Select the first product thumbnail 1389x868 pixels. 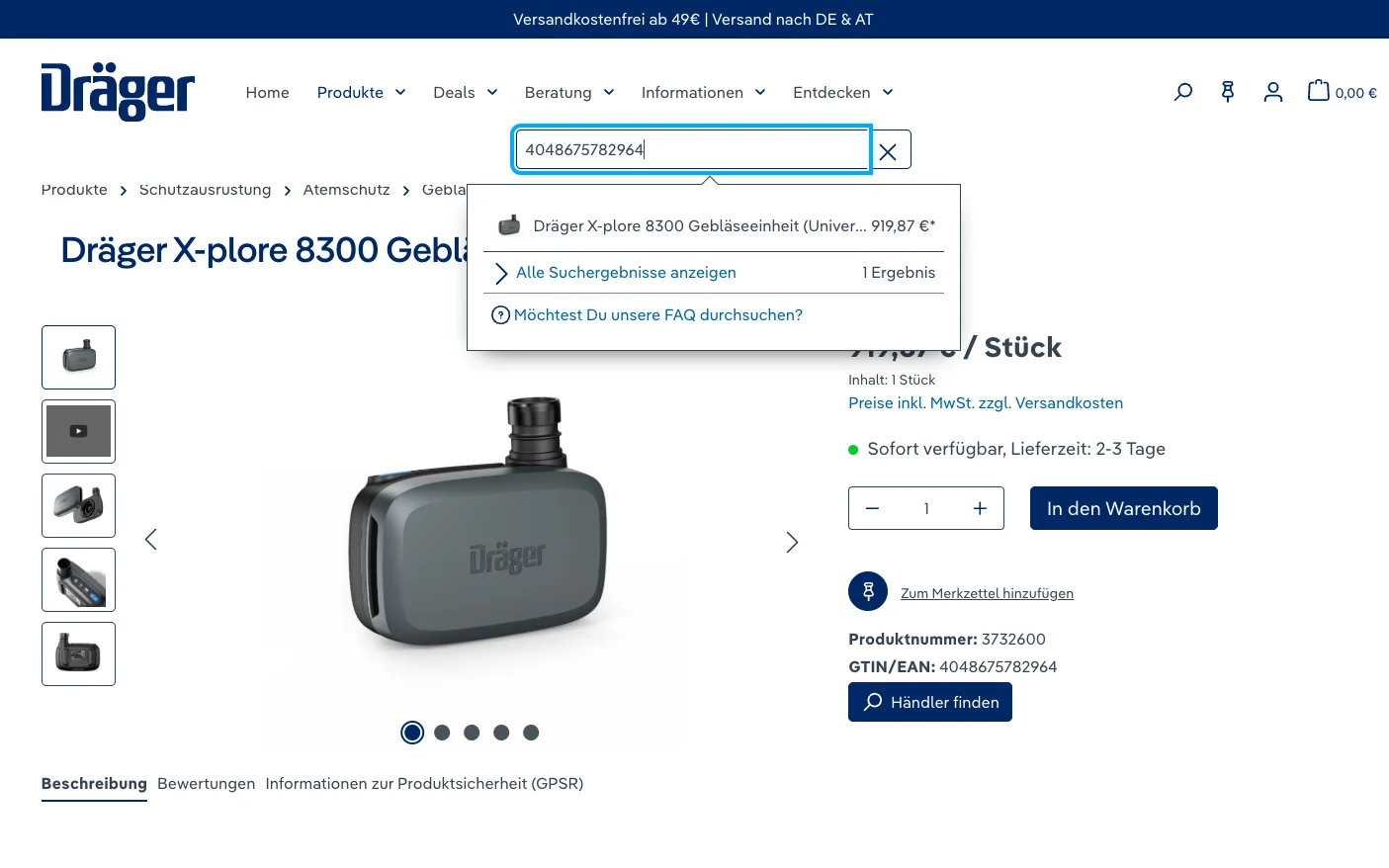click(x=78, y=357)
